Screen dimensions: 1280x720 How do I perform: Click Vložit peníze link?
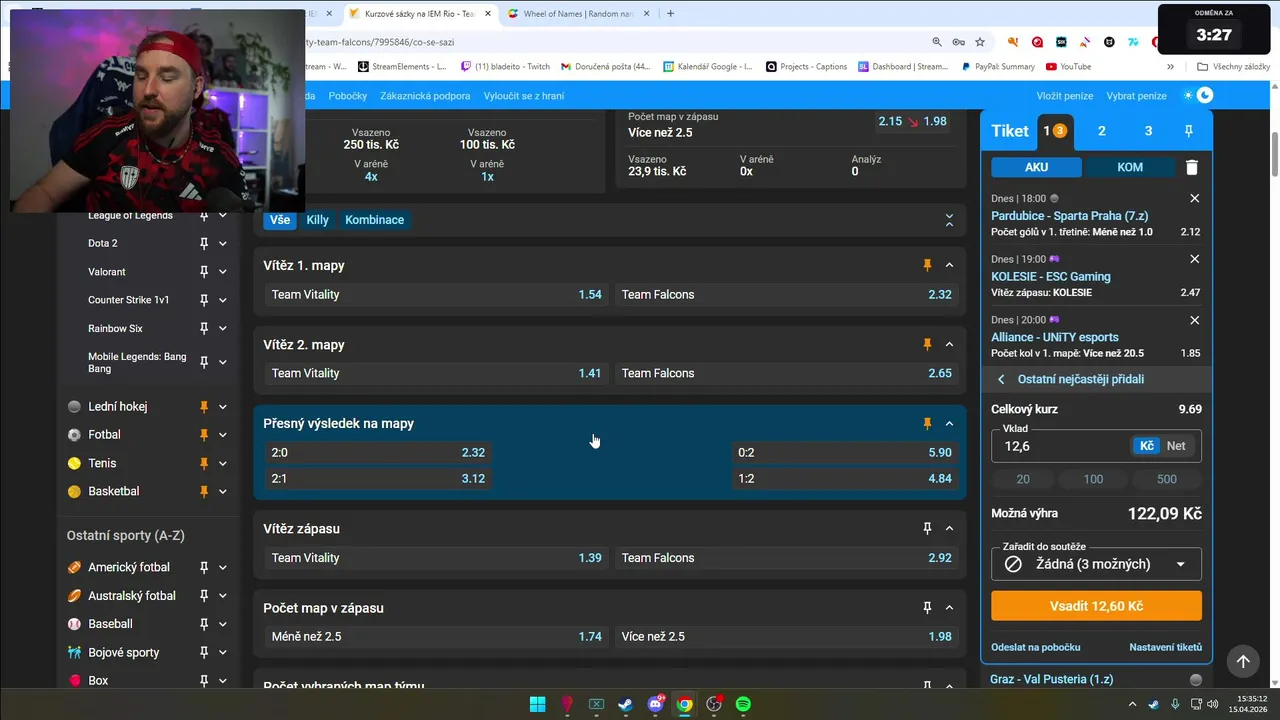click(1064, 96)
